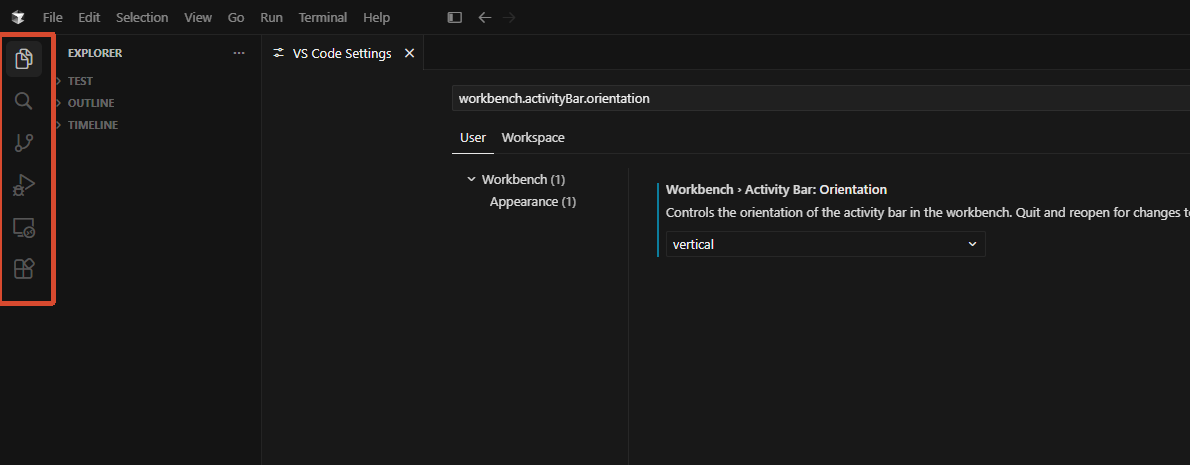Image resolution: width=1190 pixels, height=465 pixels.
Task: Click the EXPLORER panel heading
Action: [95, 53]
